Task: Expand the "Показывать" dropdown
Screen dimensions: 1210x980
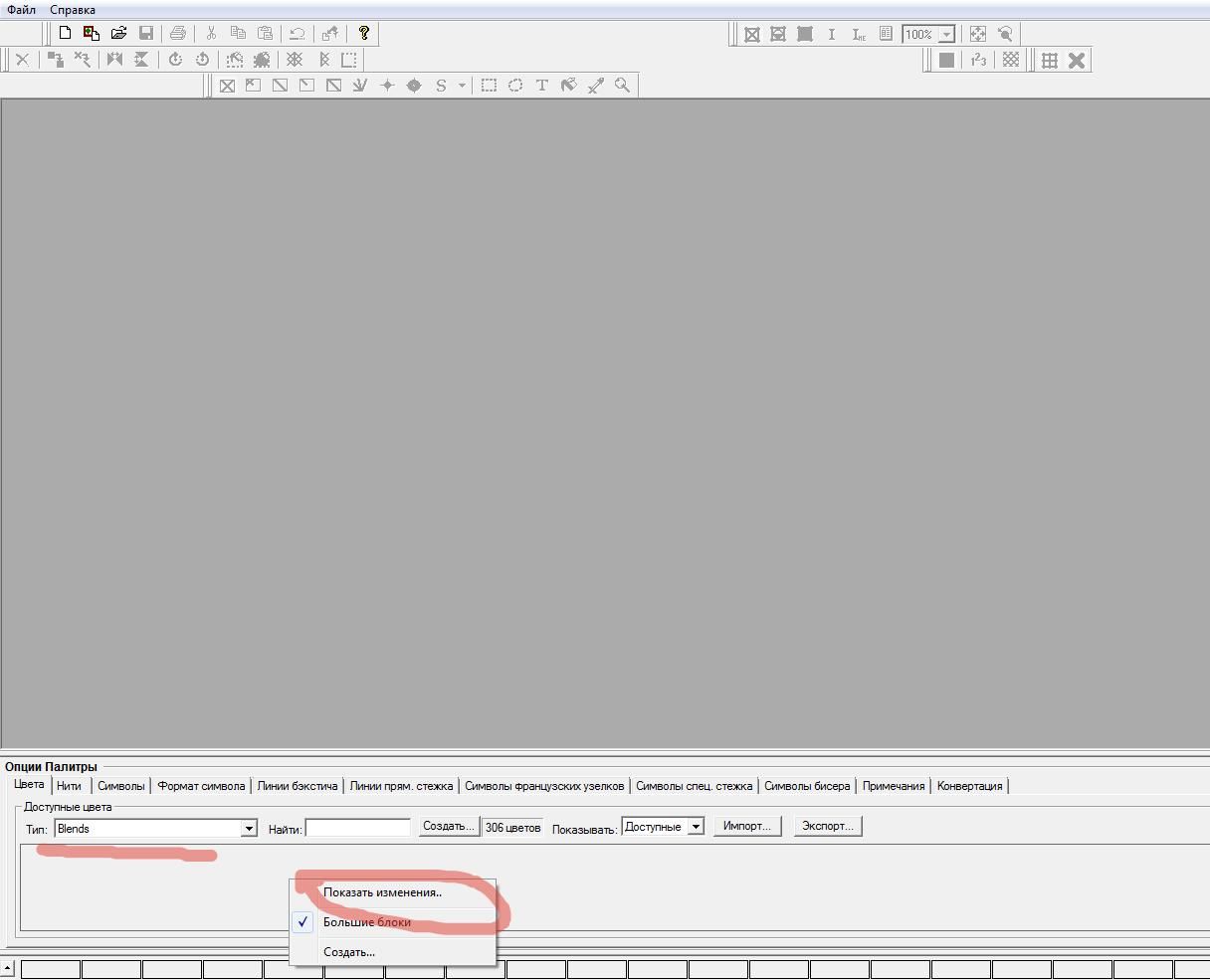Action: click(696, 827)
